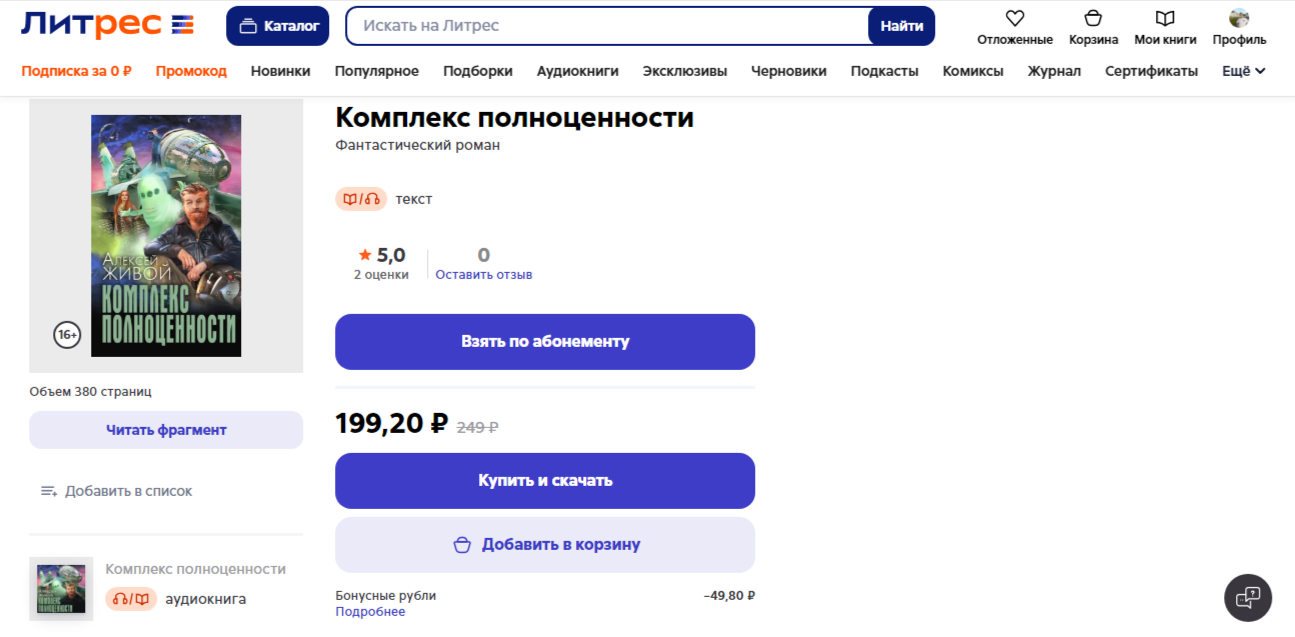
Task: Click the Оставить отзыв link
Action: pyautogui.click(x=484, y=275)
